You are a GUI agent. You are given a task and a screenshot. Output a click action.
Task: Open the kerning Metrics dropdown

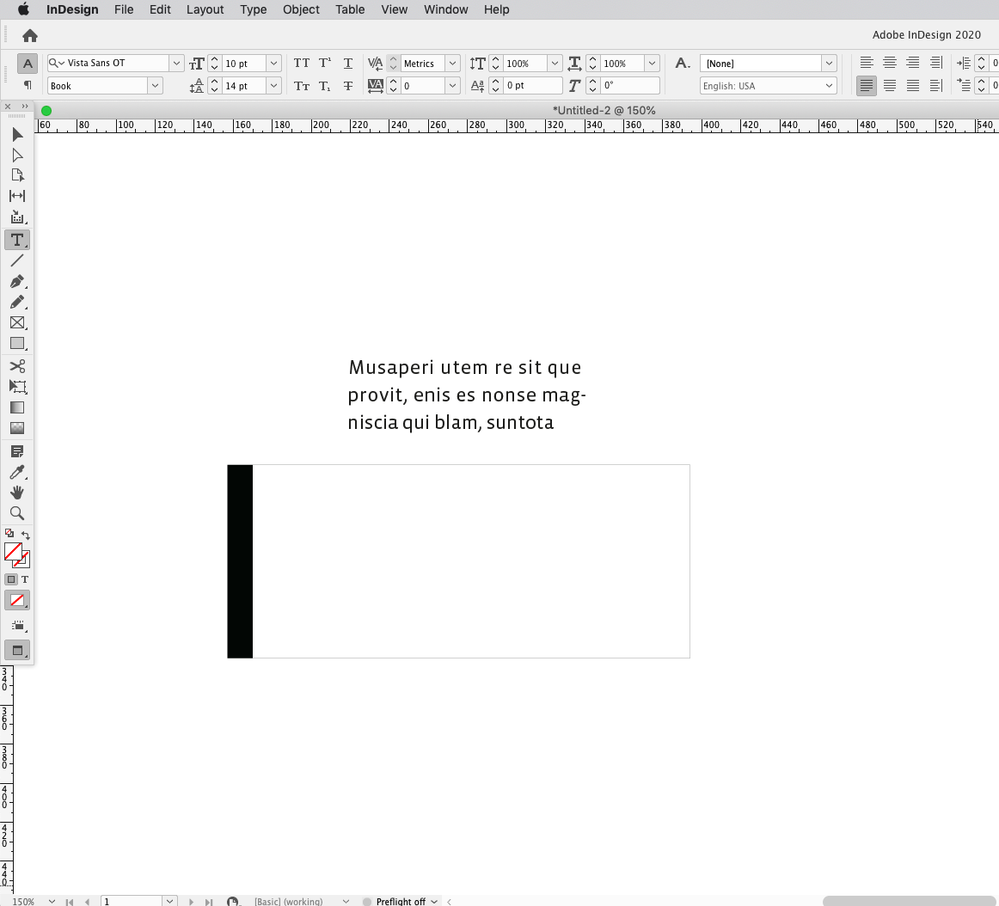(454, 63)
